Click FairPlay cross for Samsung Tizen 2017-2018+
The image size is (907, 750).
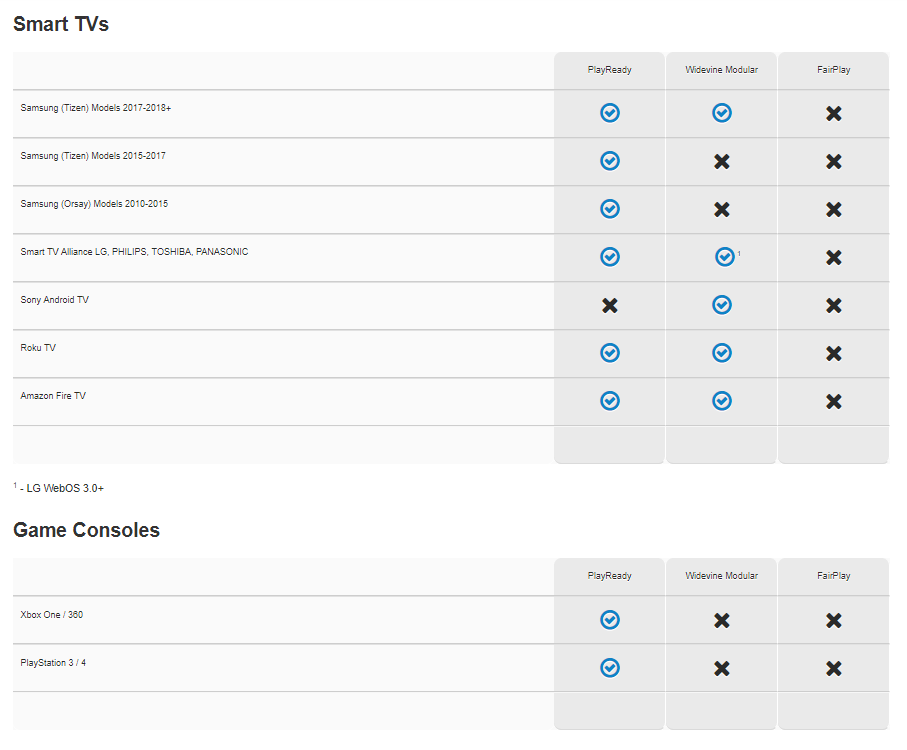tap(834, 113)
